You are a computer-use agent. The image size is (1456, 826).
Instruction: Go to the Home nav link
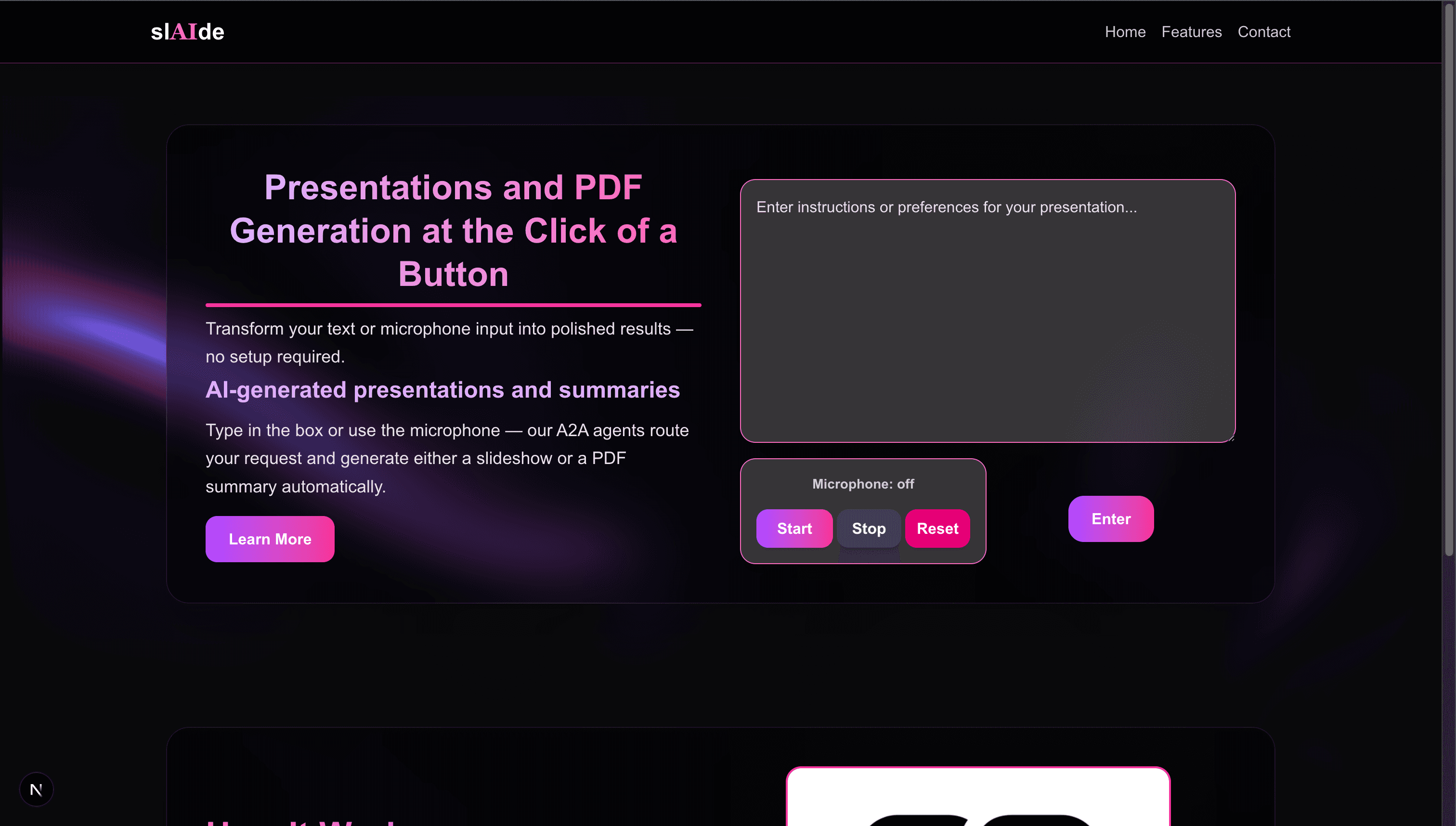coord(1125,32)
